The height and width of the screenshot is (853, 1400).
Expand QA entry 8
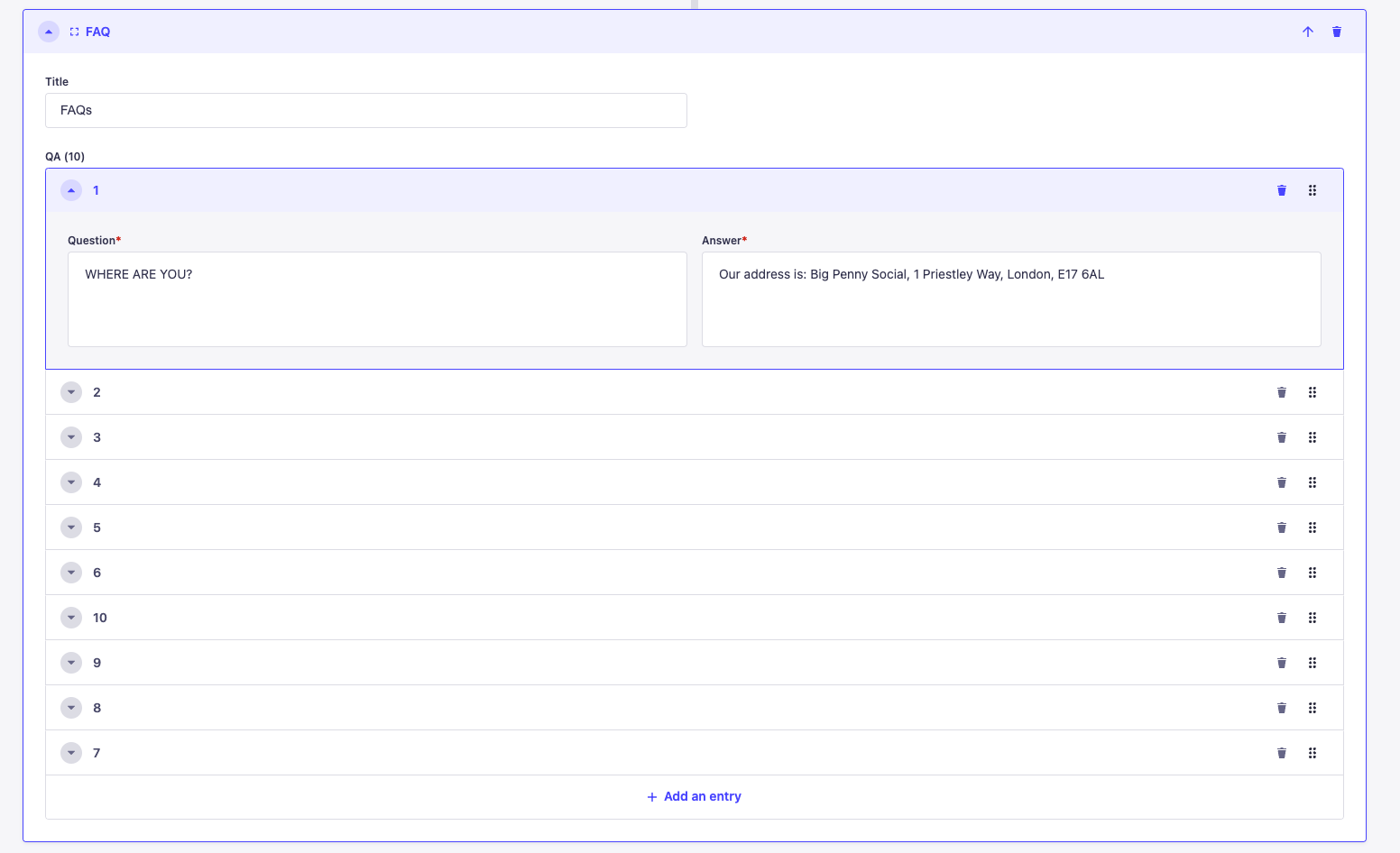71,708
